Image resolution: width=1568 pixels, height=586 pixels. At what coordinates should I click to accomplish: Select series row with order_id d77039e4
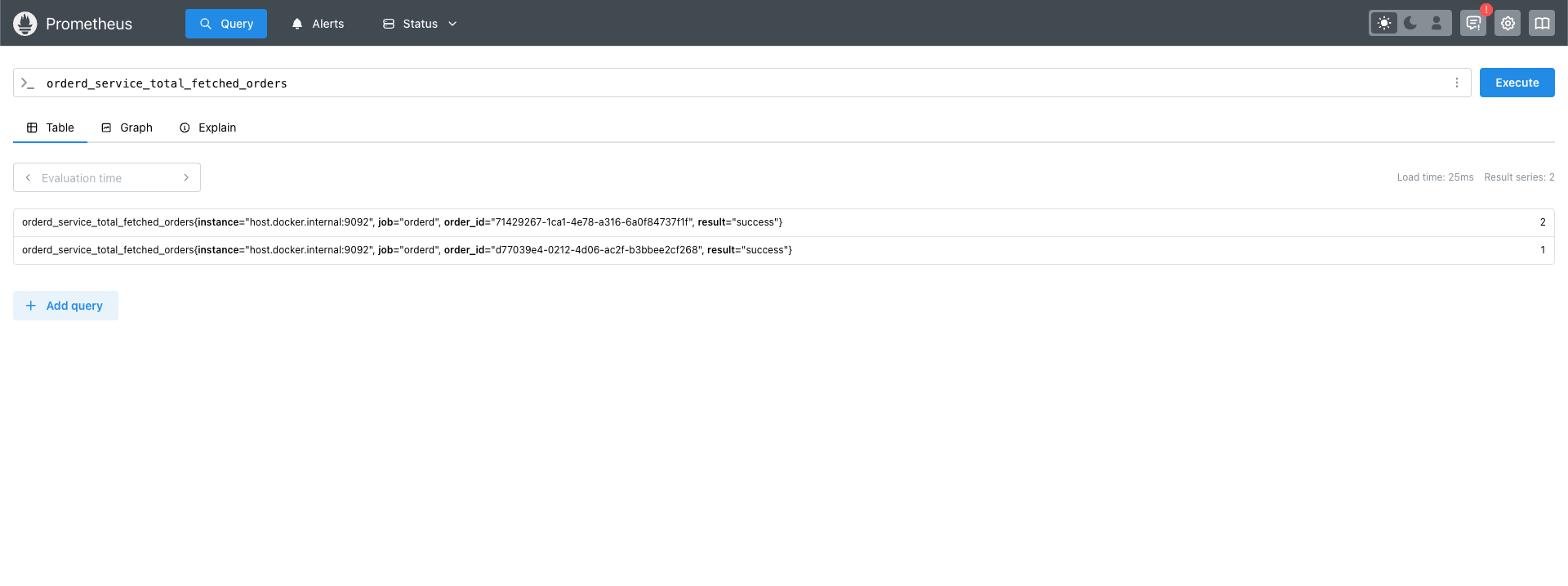point(783,250)
